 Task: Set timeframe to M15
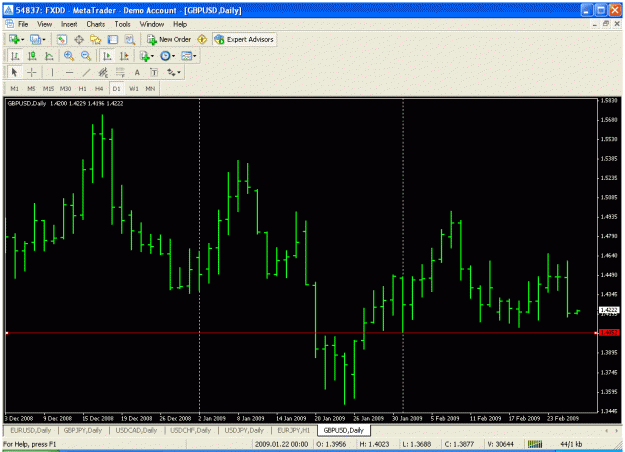tap(49, 88)
